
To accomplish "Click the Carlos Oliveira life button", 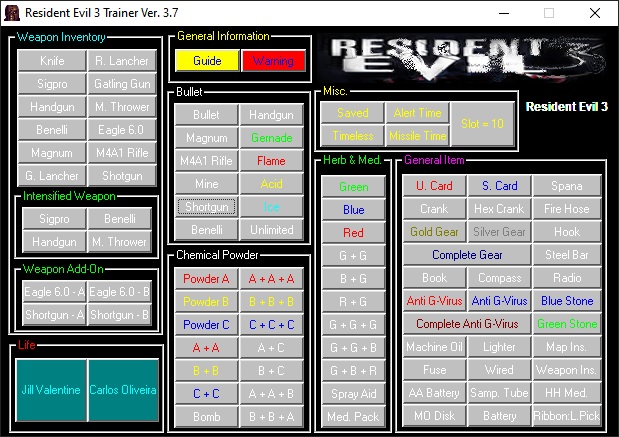I will pos(123,390).
